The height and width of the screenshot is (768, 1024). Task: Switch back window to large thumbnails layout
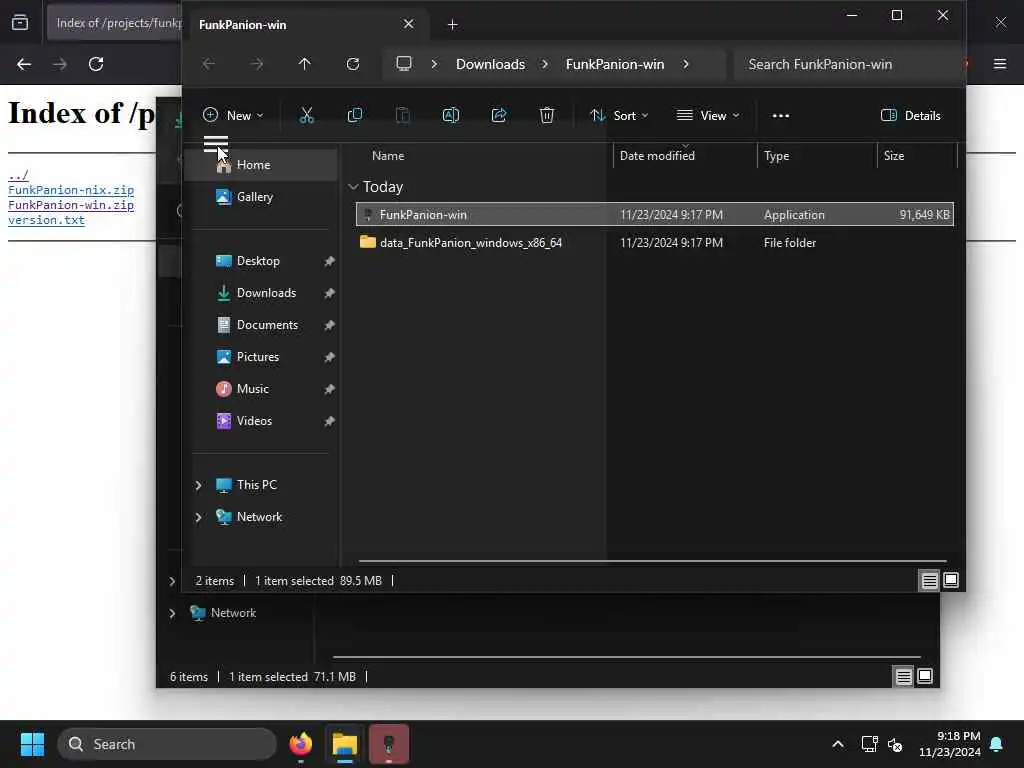pyautogui.click(x=925, y=676)
